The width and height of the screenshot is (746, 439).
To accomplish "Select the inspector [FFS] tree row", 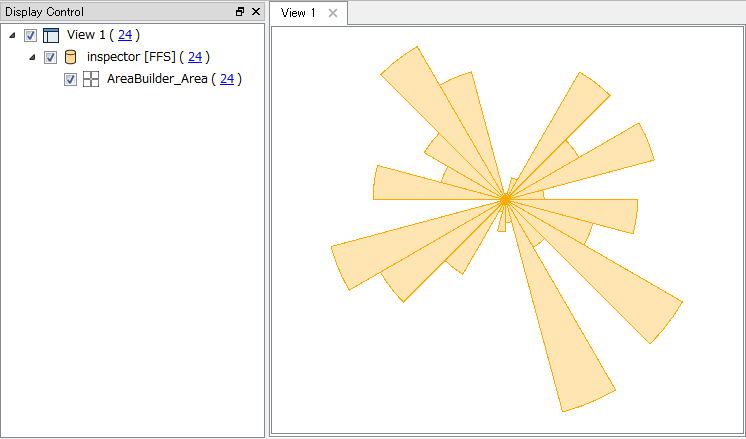I will click(x=131, y=57).
